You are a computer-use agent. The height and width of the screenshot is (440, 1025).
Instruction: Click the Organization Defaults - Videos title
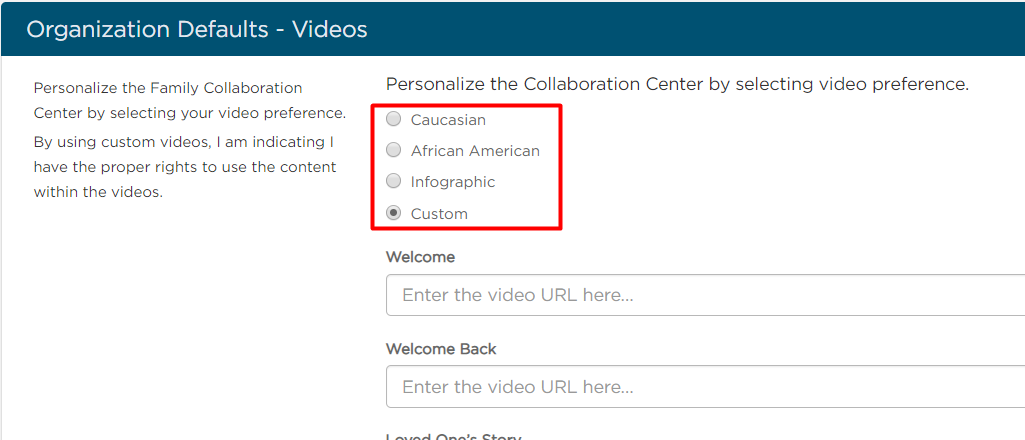pyautogui.click(x=197, y=29)
